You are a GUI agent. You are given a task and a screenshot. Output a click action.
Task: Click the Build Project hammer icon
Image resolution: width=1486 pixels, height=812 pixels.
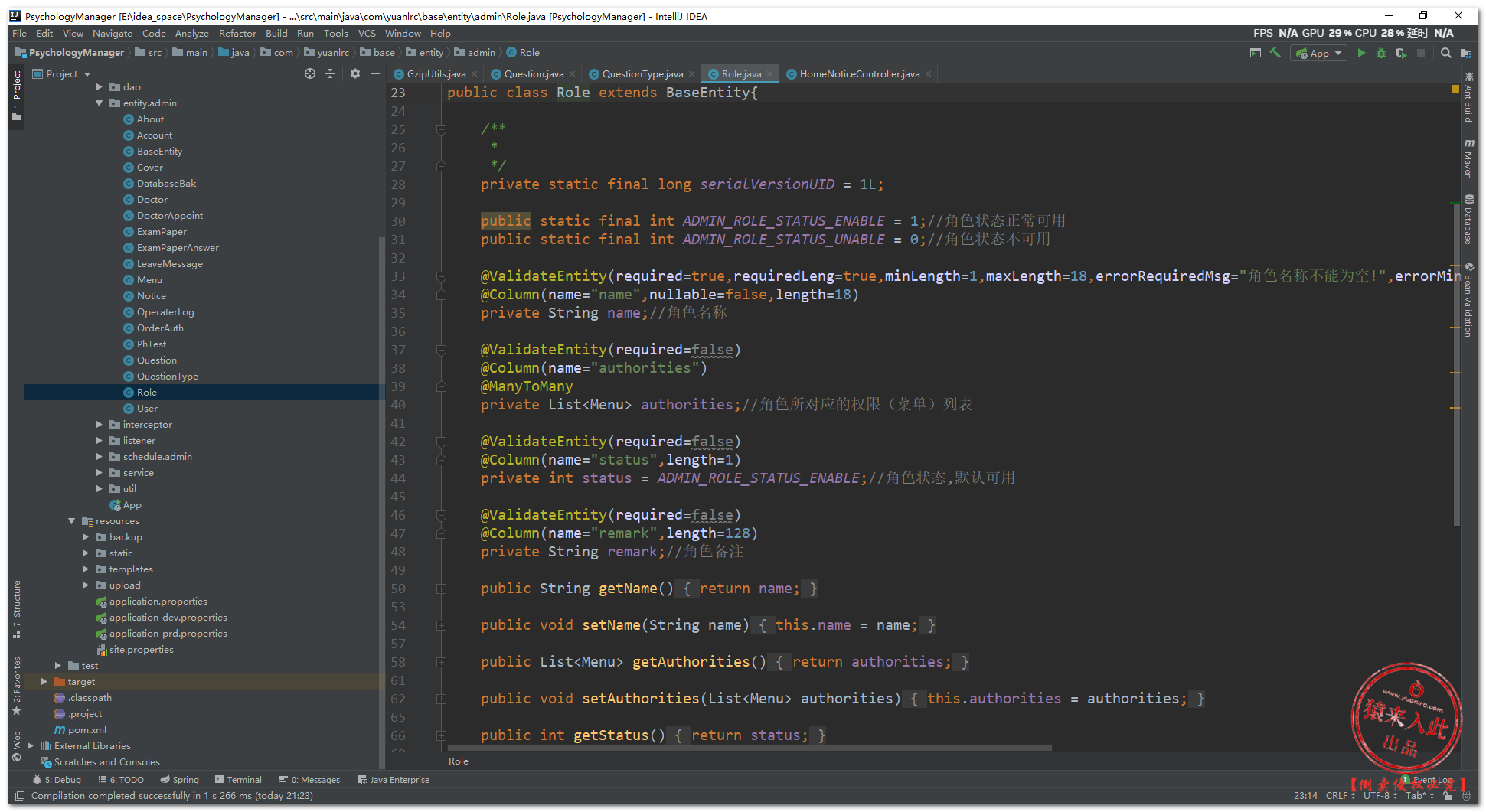(1275, 53)
